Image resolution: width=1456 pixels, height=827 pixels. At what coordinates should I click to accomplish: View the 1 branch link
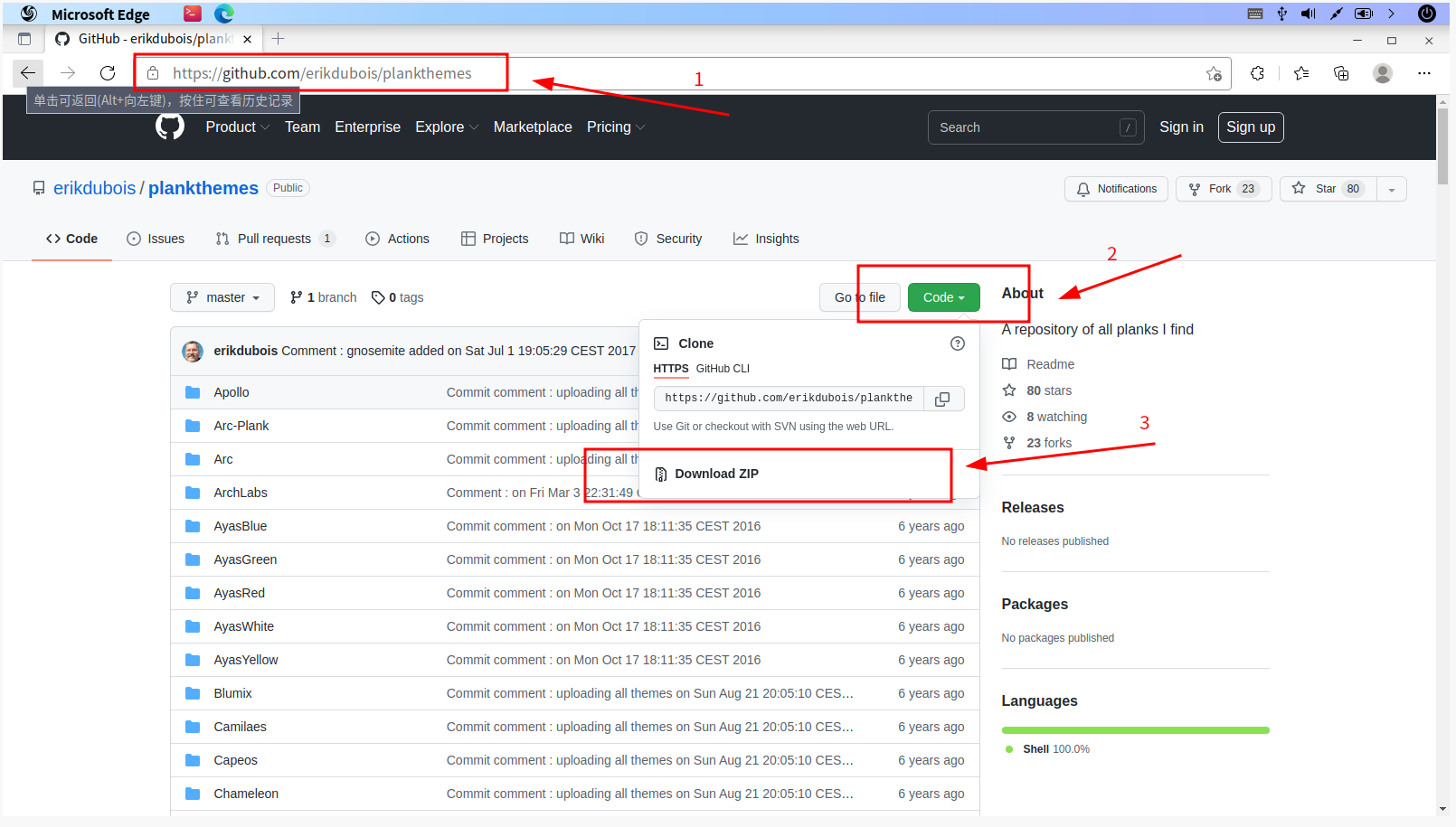click(323, 297)
